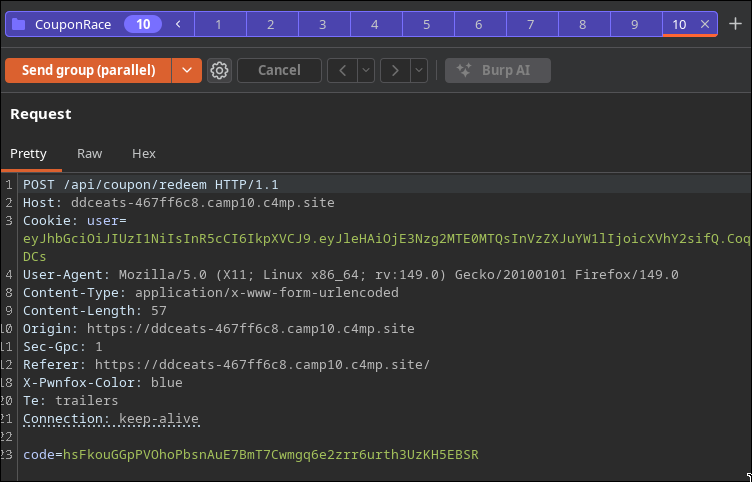The width and height of the screenshot is (752, 482).
Task: Select the Raw view tab
Action: pyautogui.click(x=89, y=153)
